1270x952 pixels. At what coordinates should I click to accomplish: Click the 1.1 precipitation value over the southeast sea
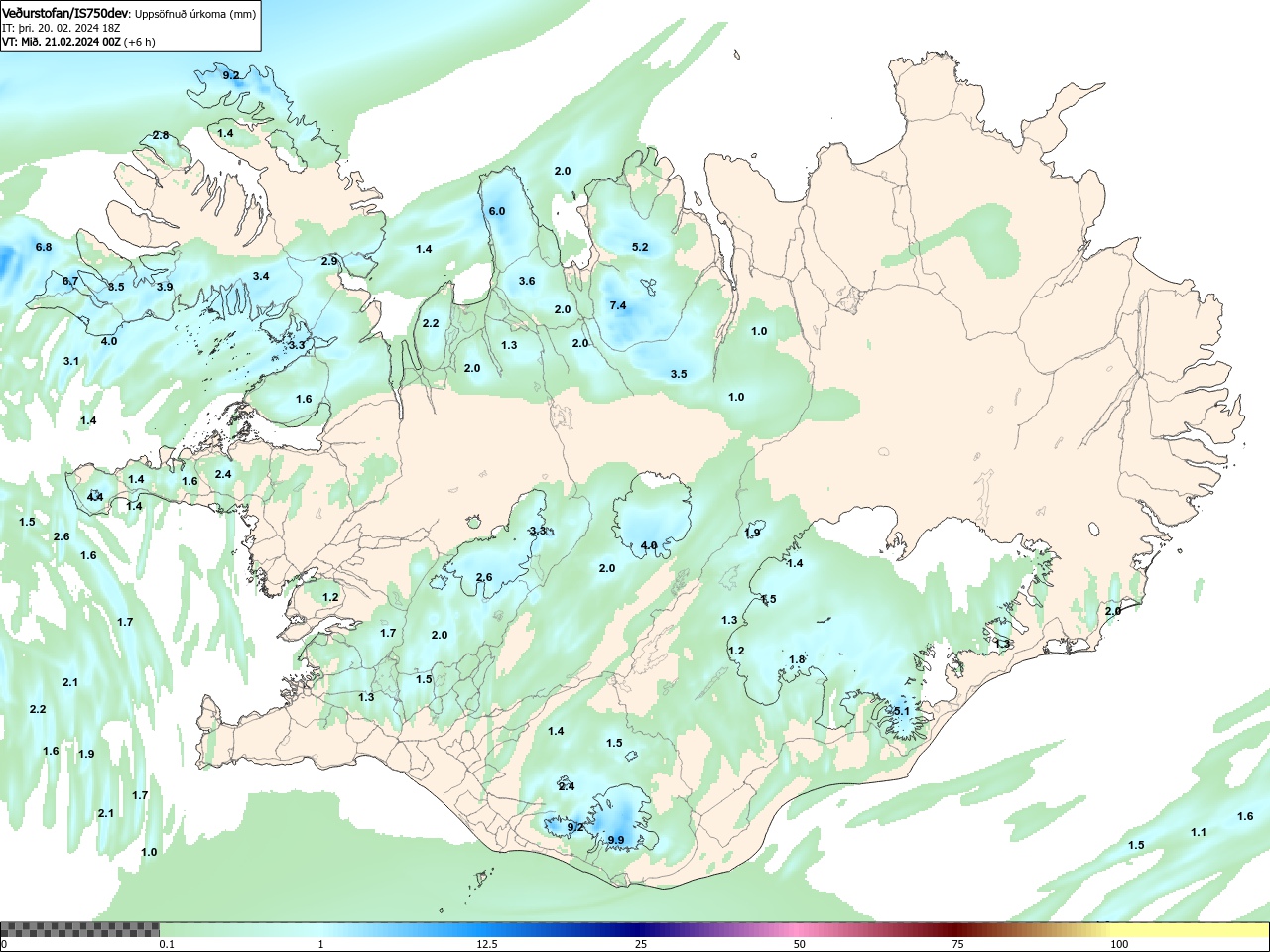1199,832
